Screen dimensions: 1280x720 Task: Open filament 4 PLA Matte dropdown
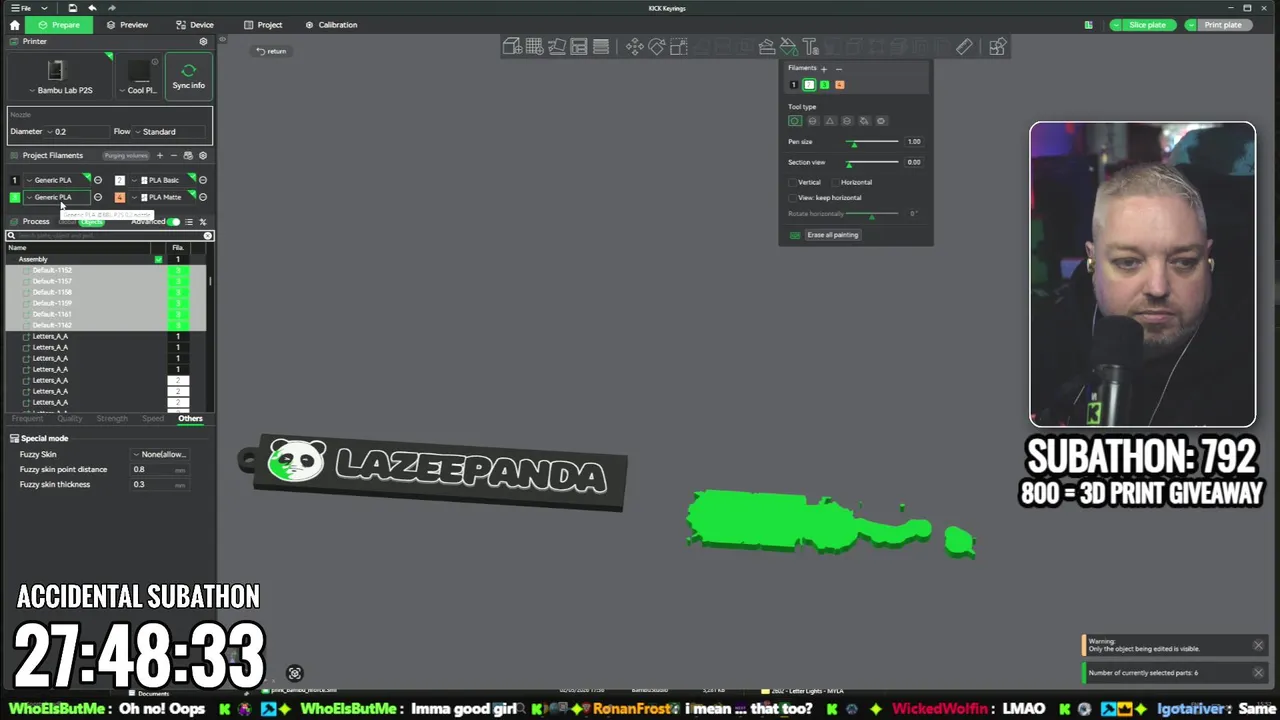pos(161,198)
